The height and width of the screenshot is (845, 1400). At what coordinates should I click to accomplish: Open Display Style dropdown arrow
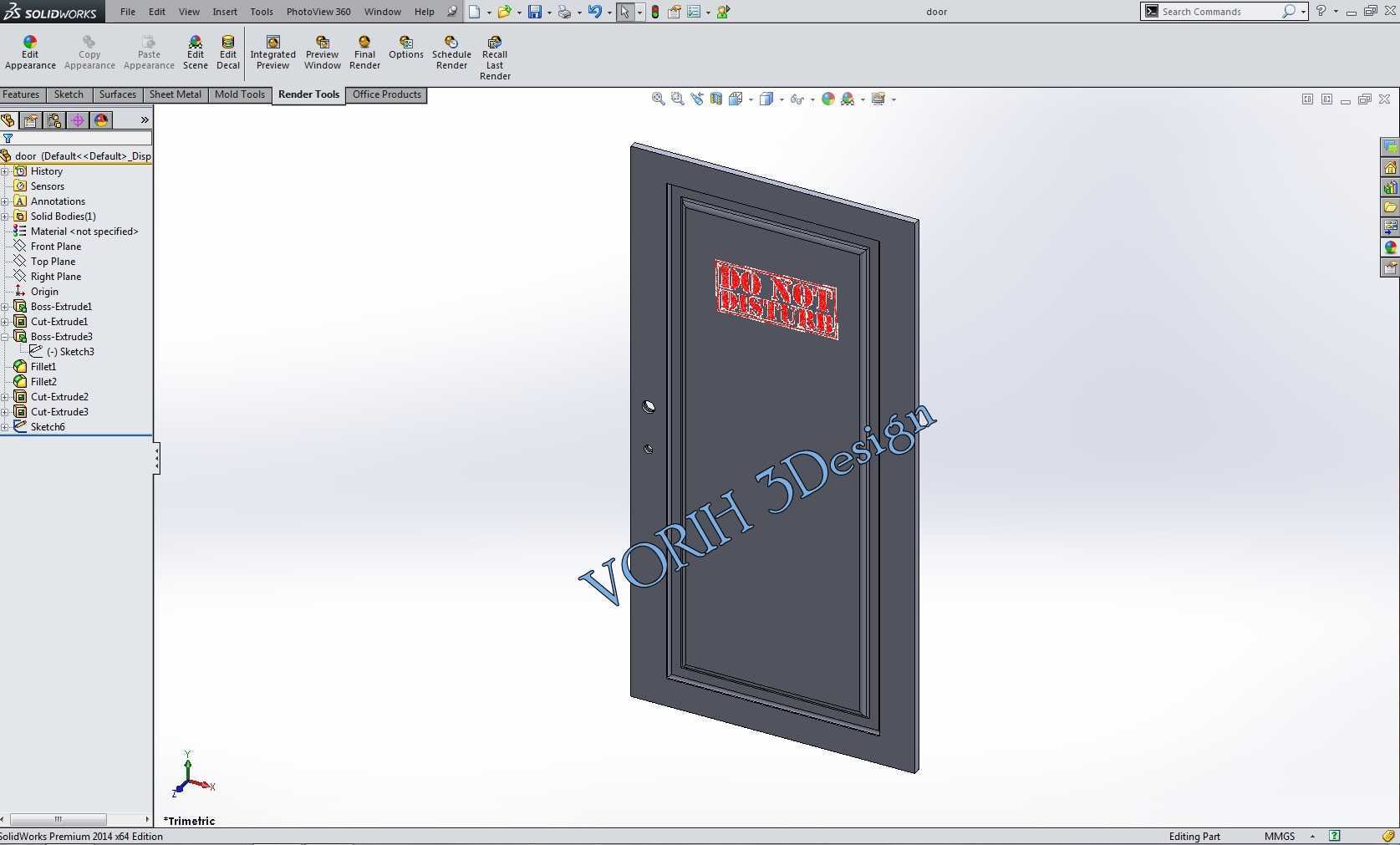pos(781,99)
